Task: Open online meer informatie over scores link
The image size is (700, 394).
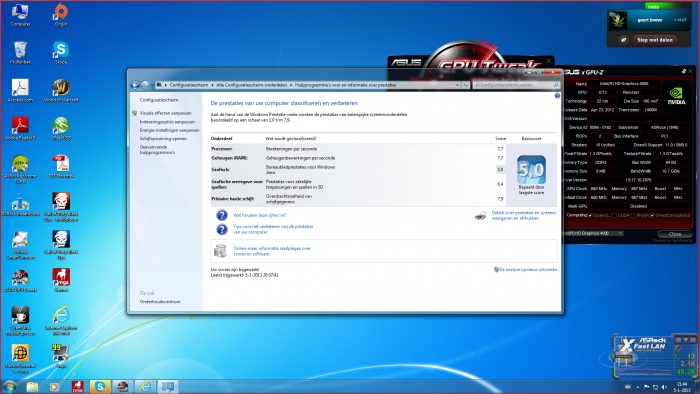Action: (x=272, y=251)
